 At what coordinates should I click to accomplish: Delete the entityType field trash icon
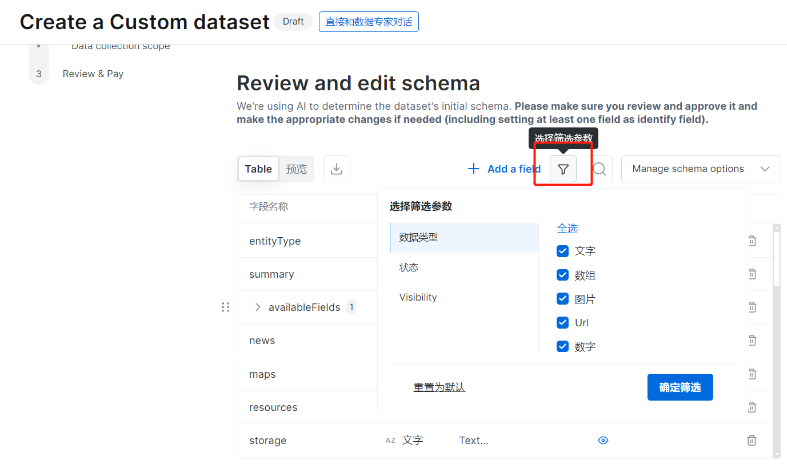pyautogui.click(x=752, y=241)
